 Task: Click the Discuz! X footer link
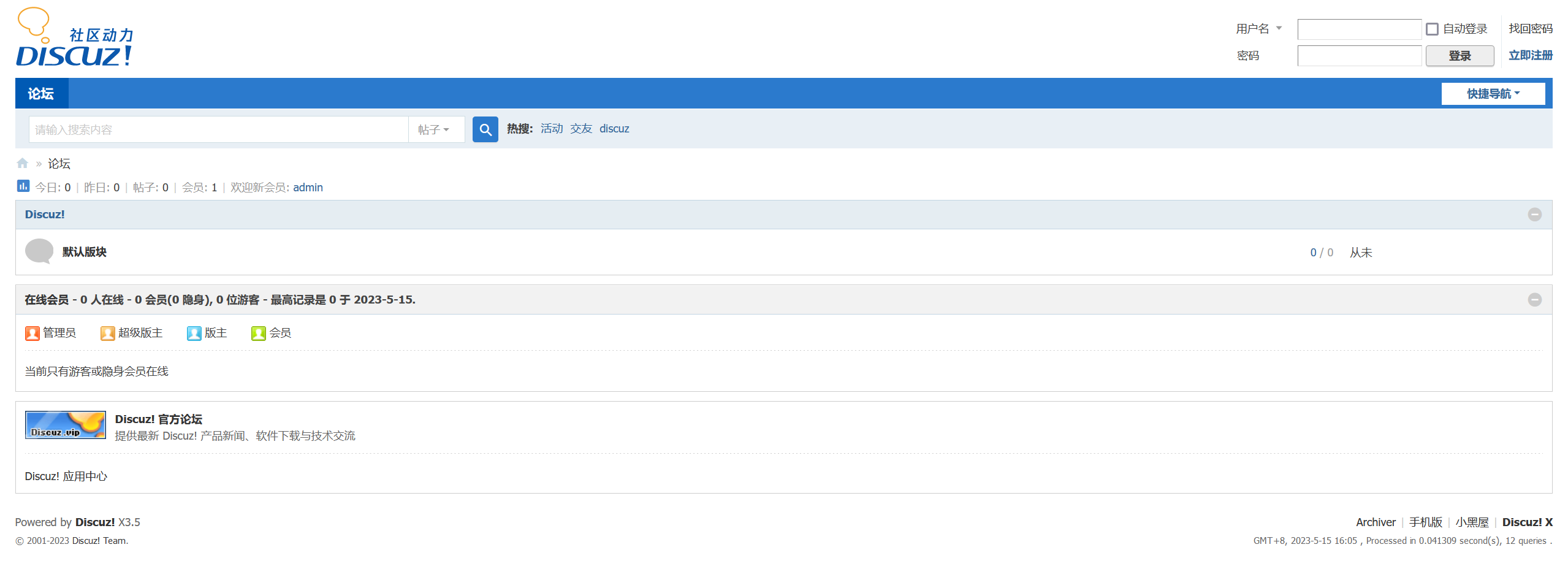pyautogui.click(x=1527, y=522)
